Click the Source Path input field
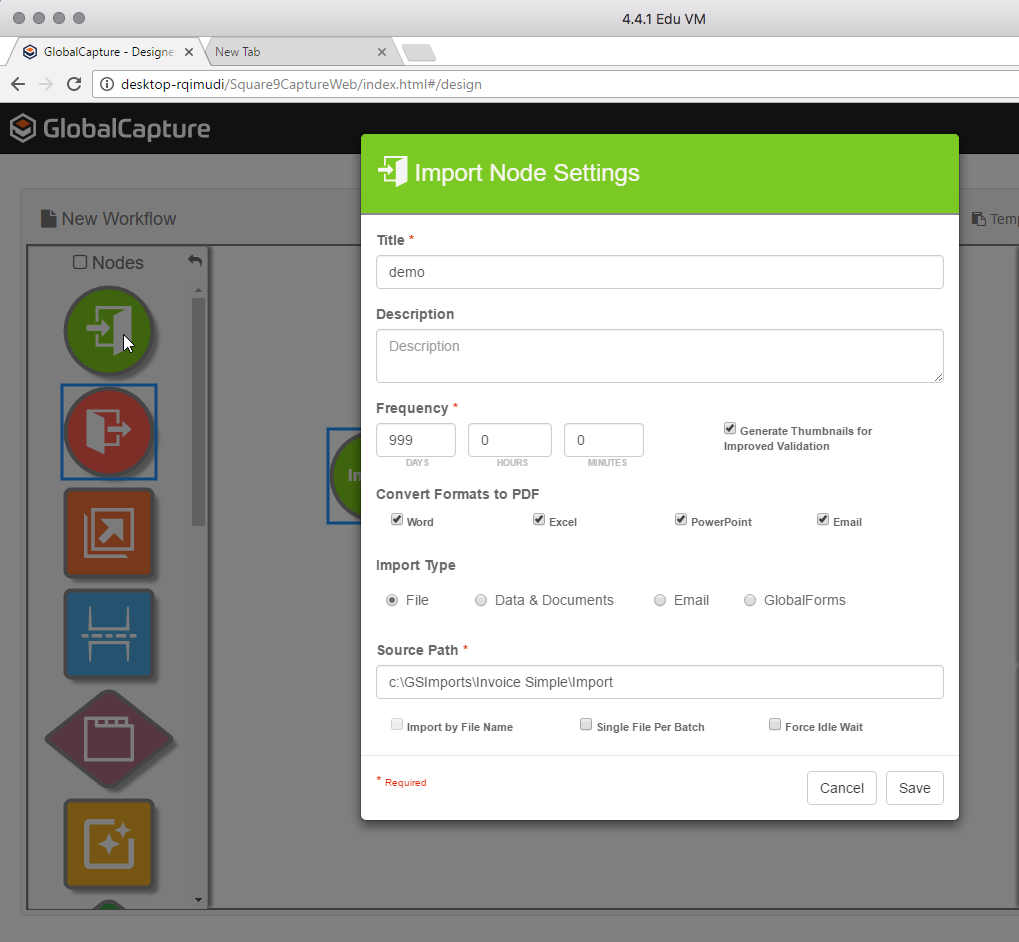1019x942 pixels. click(x=659, y=682)
